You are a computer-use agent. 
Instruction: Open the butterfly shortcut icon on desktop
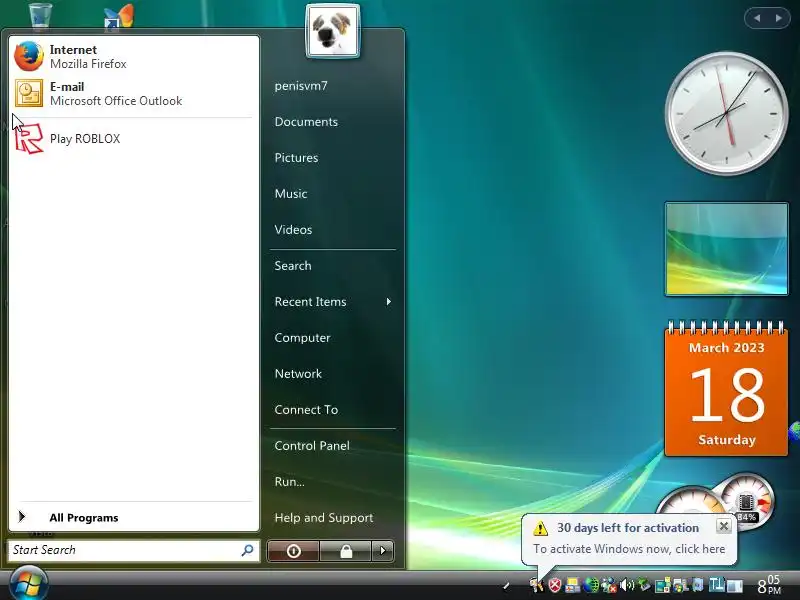119,16
